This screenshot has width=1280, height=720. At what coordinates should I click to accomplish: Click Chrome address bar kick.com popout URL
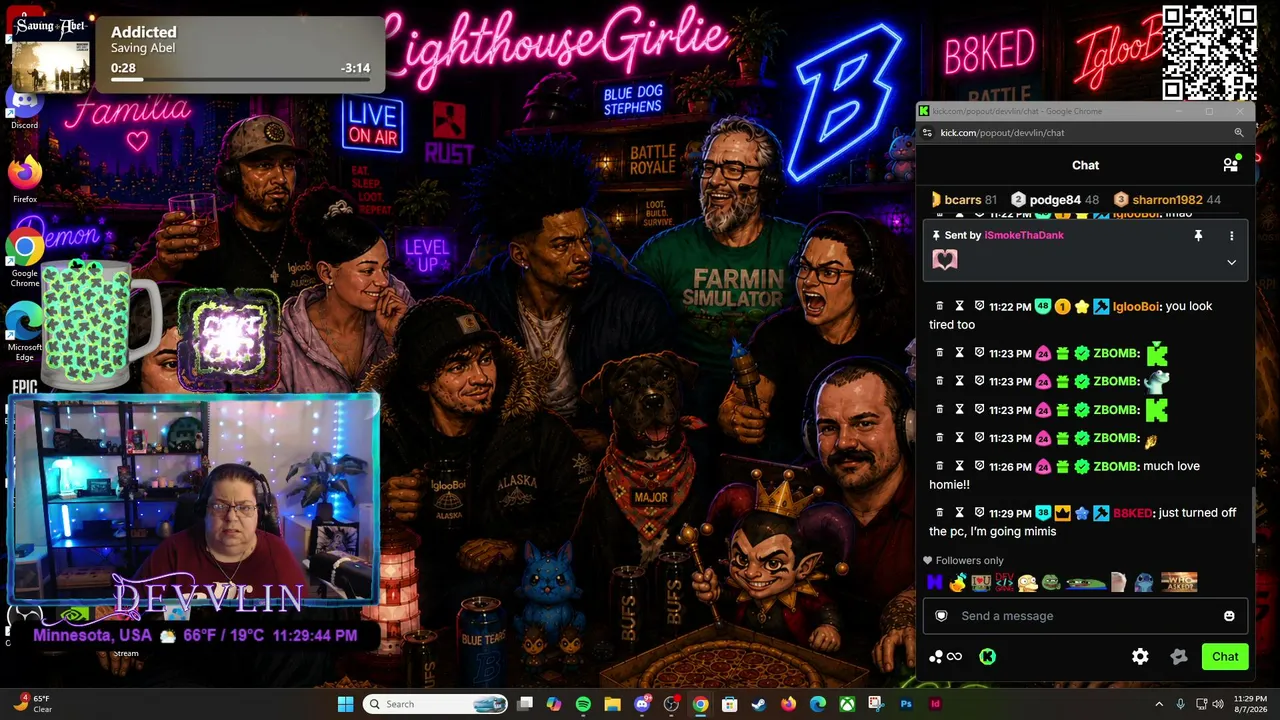1002,133
